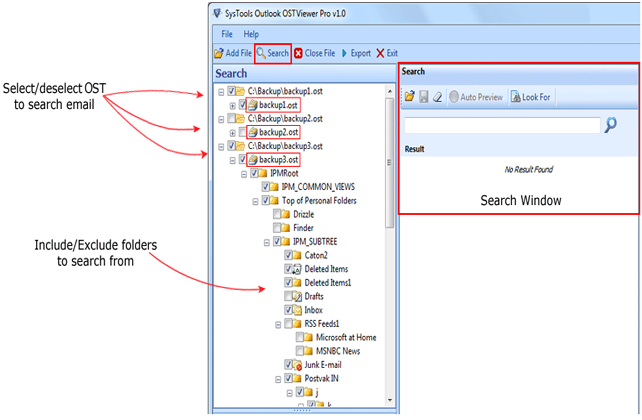Viewport: 642px width, 420px height.
Task: Select the IPM_SUBTREE folder label
Action: point(315,242)
